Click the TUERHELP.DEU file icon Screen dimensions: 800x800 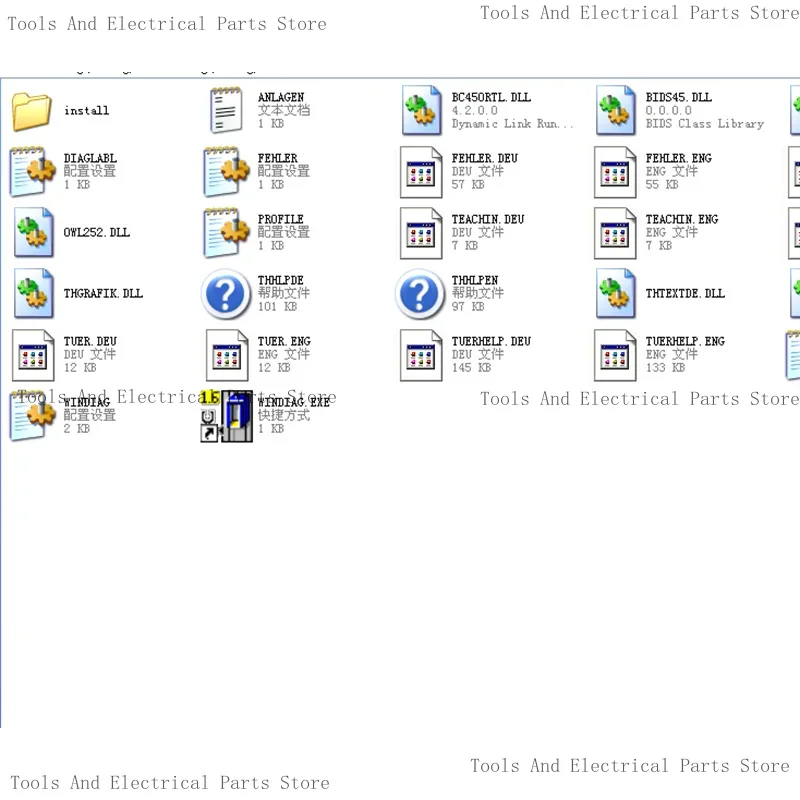pos(421,355)
